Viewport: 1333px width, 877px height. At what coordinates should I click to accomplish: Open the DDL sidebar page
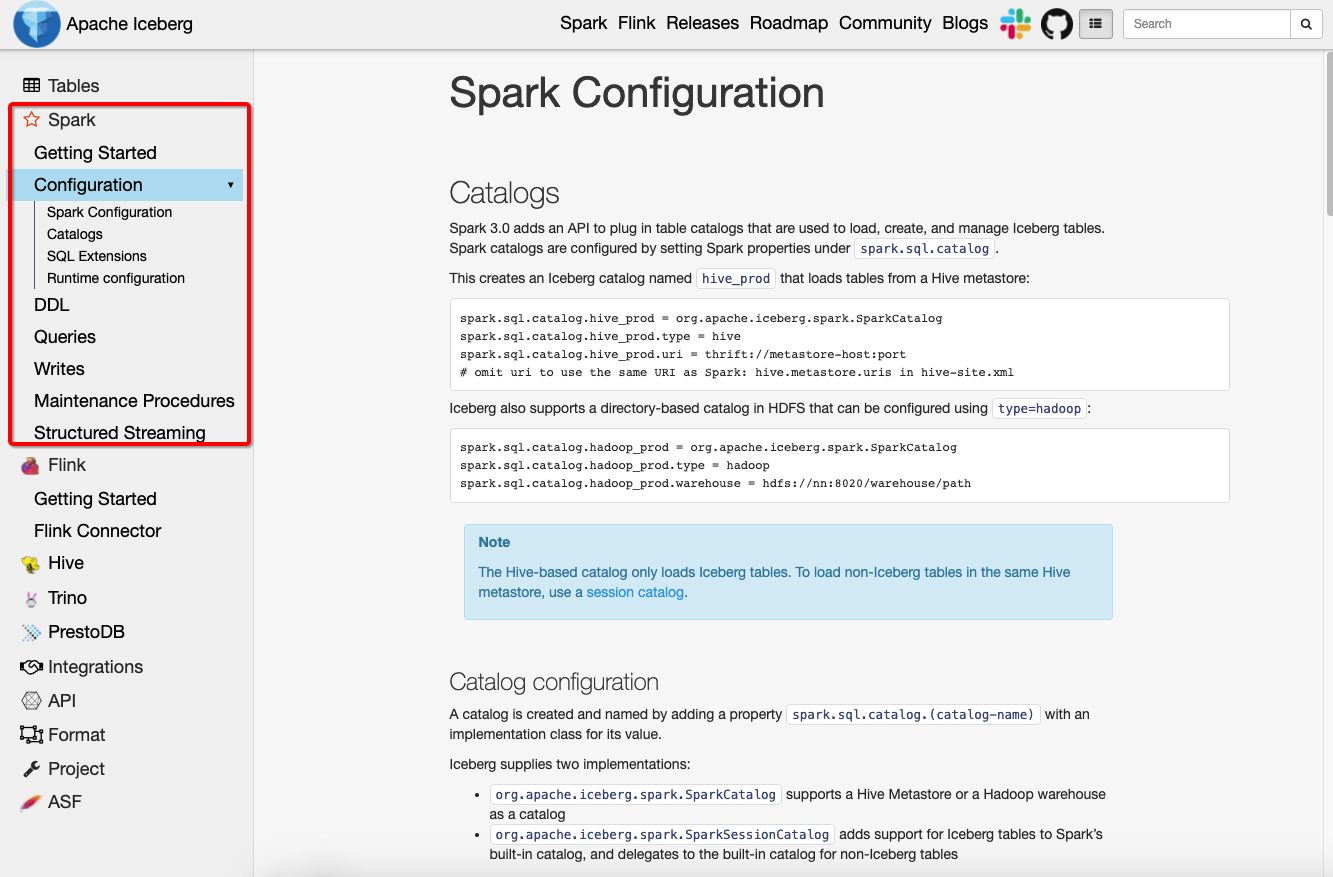click(52, 305)
